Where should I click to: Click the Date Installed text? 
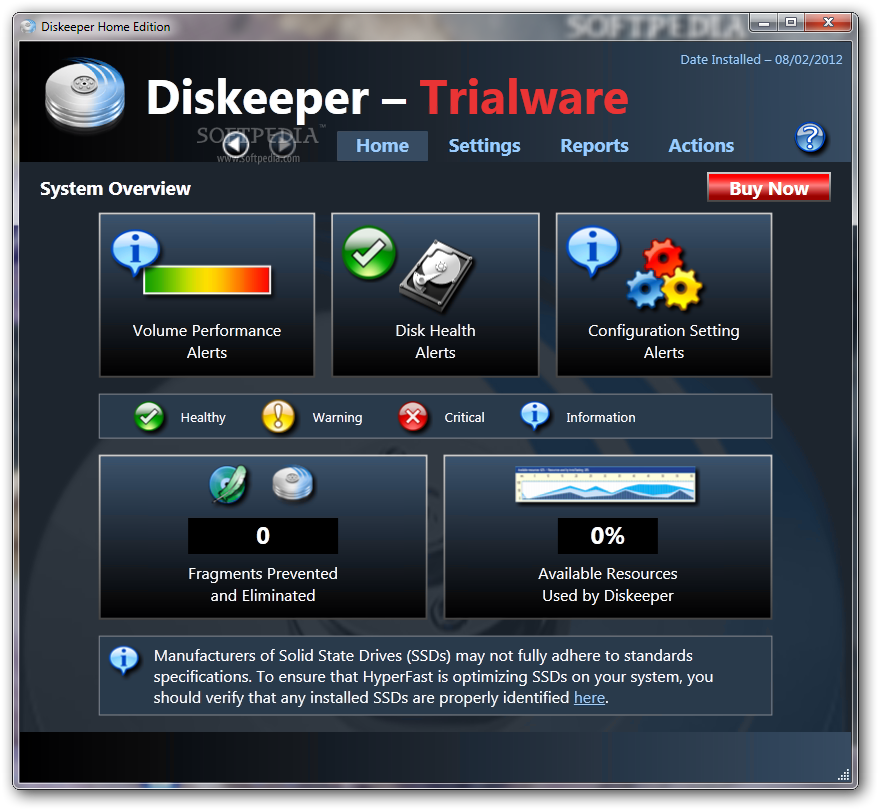tap(761, 59)
